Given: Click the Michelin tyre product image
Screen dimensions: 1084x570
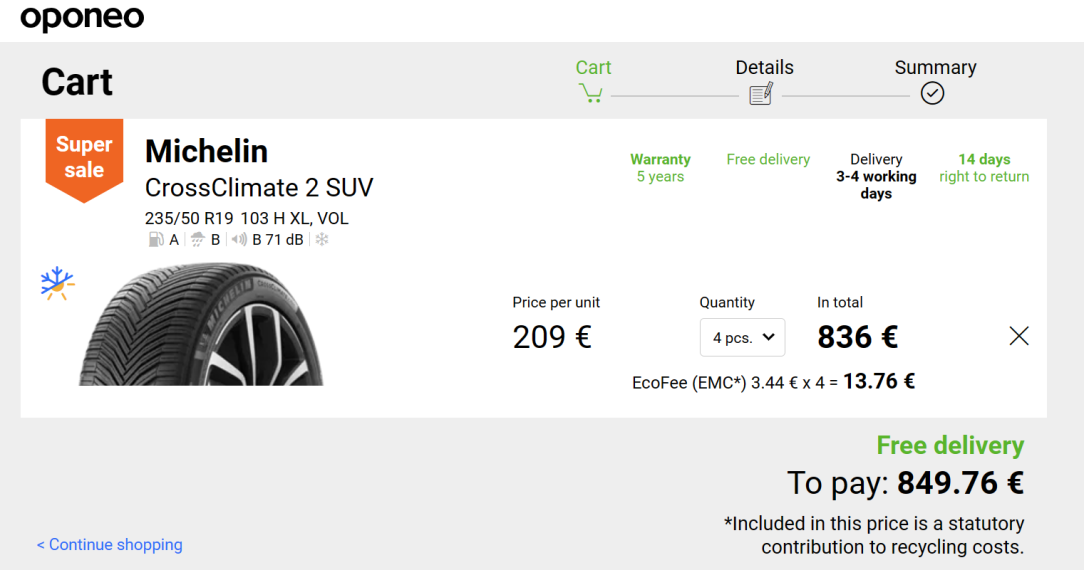Looking at the screenshot, I should (x=200, y=323).
